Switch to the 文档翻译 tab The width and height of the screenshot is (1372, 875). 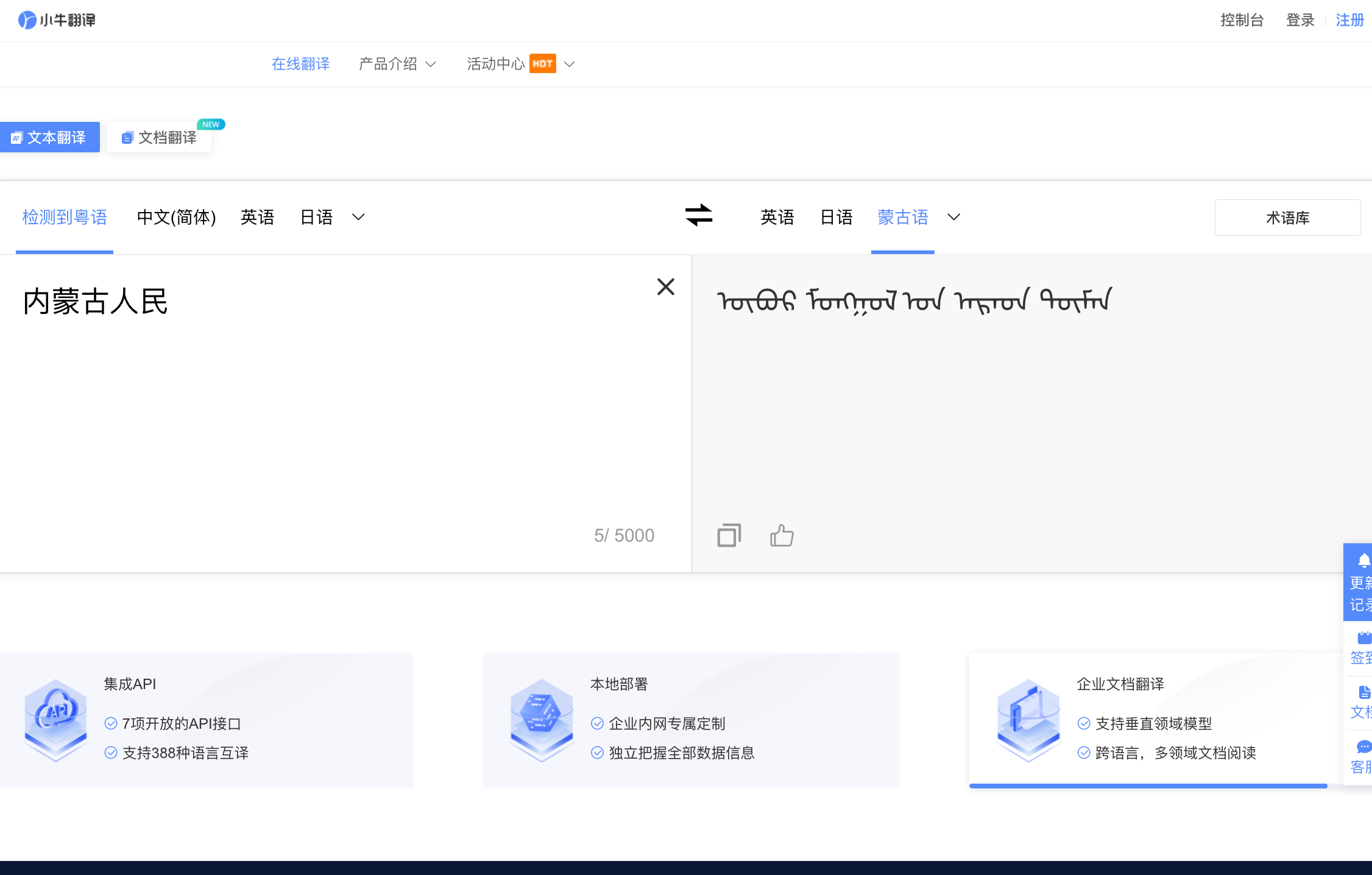click(x=159, y=137)
